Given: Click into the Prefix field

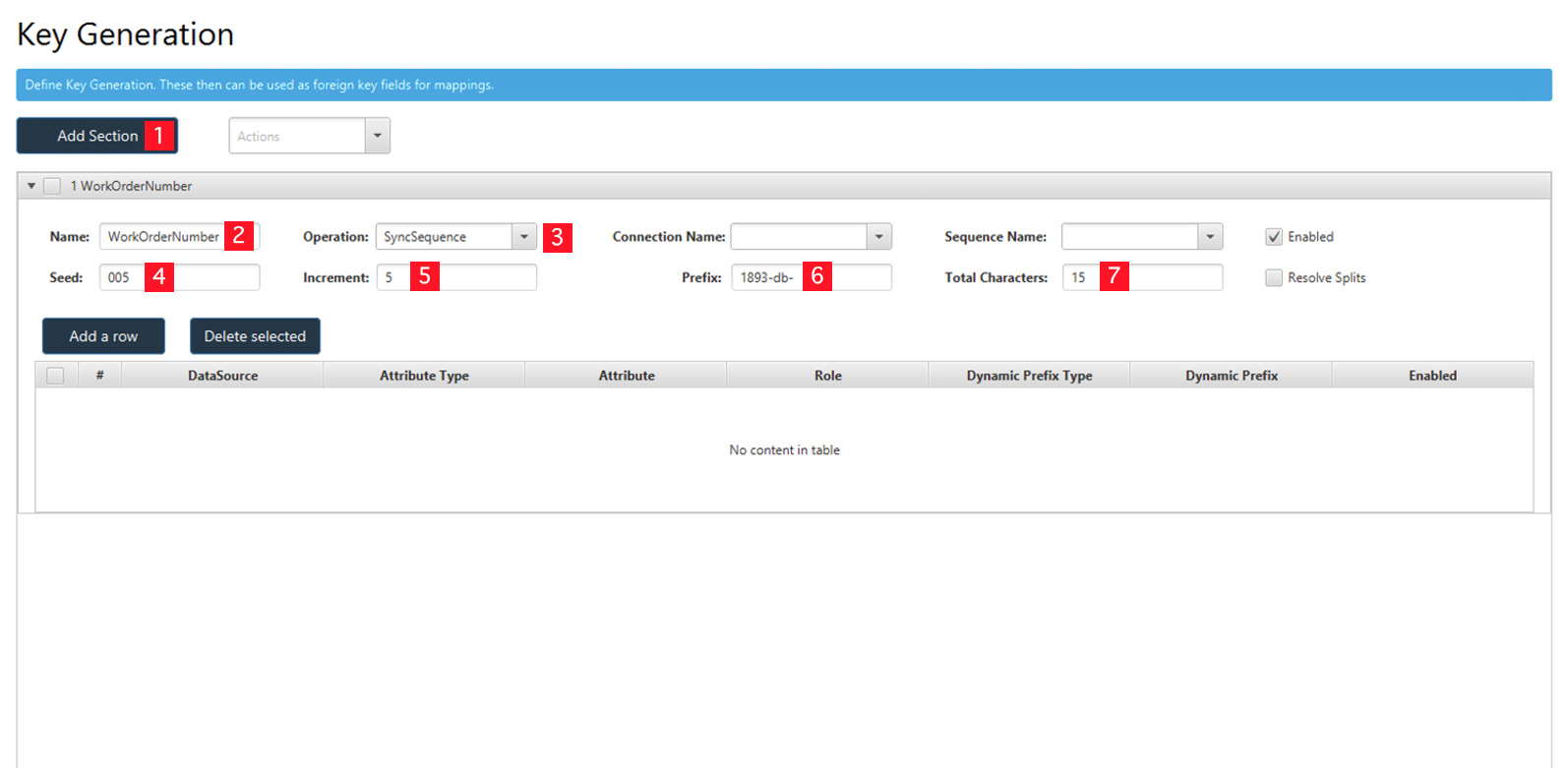Looking at the screenshot, I should 812,277.
